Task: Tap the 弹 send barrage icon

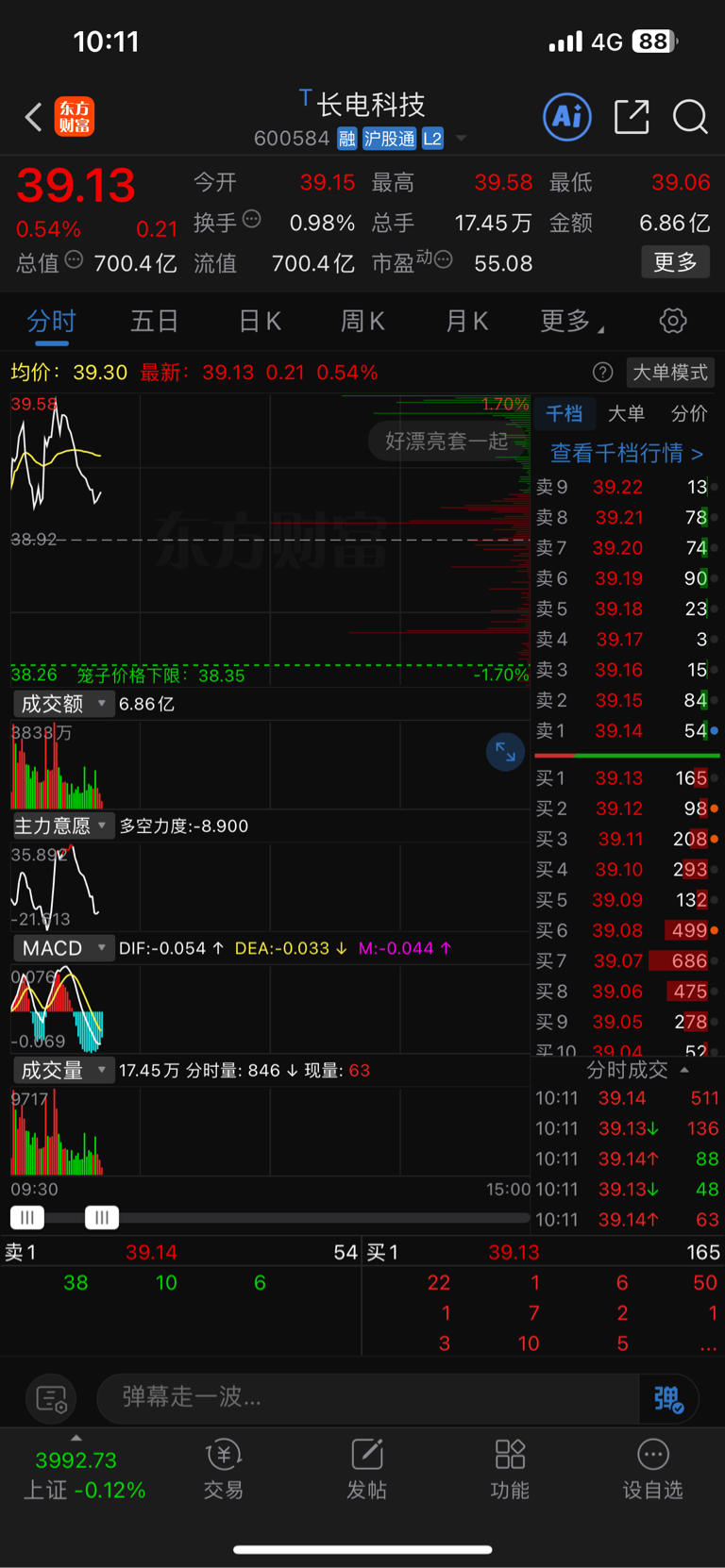Action: click(668, 1398)
